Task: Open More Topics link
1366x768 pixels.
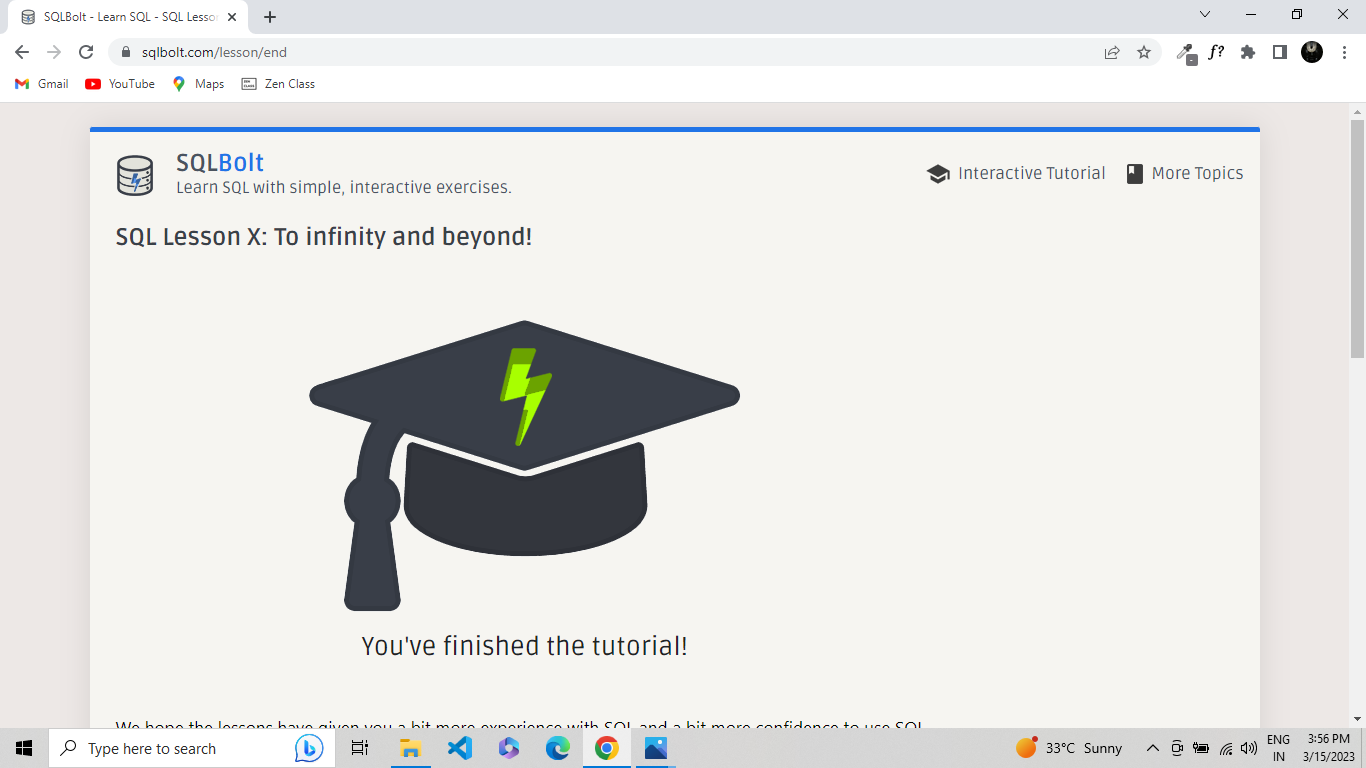Action: pyautogui.click(x=1185, y=173)
